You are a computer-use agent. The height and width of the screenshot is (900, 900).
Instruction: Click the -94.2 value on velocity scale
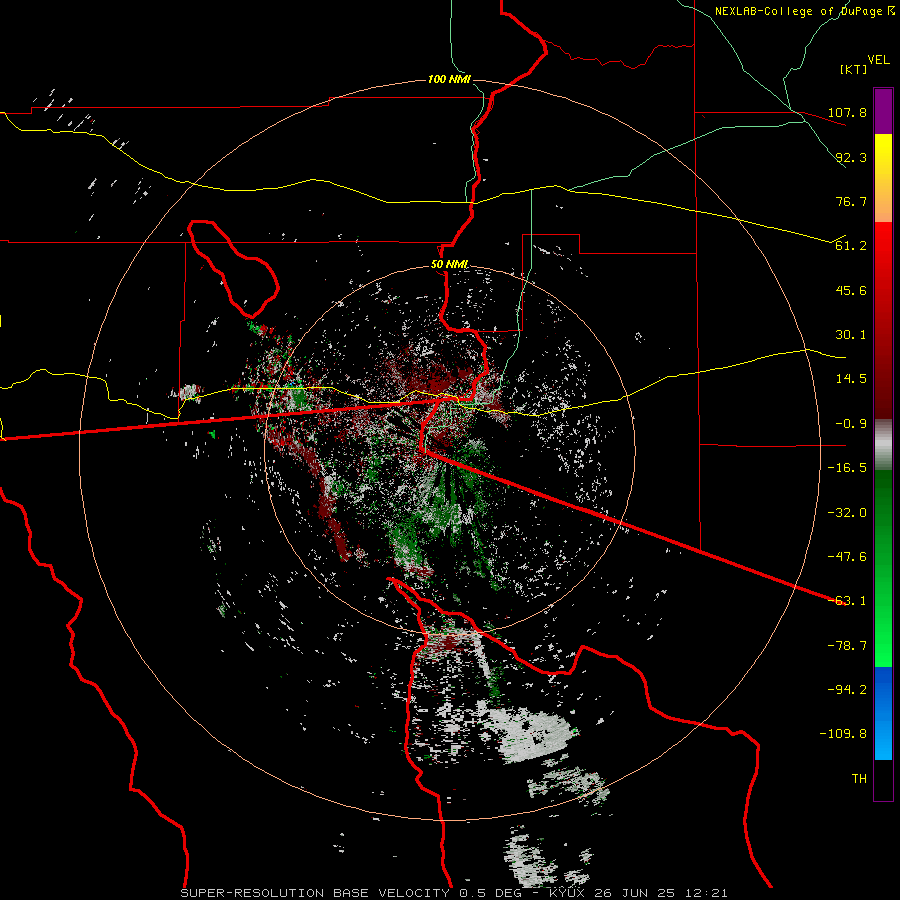pyautogui.click(x=847, y=690)
